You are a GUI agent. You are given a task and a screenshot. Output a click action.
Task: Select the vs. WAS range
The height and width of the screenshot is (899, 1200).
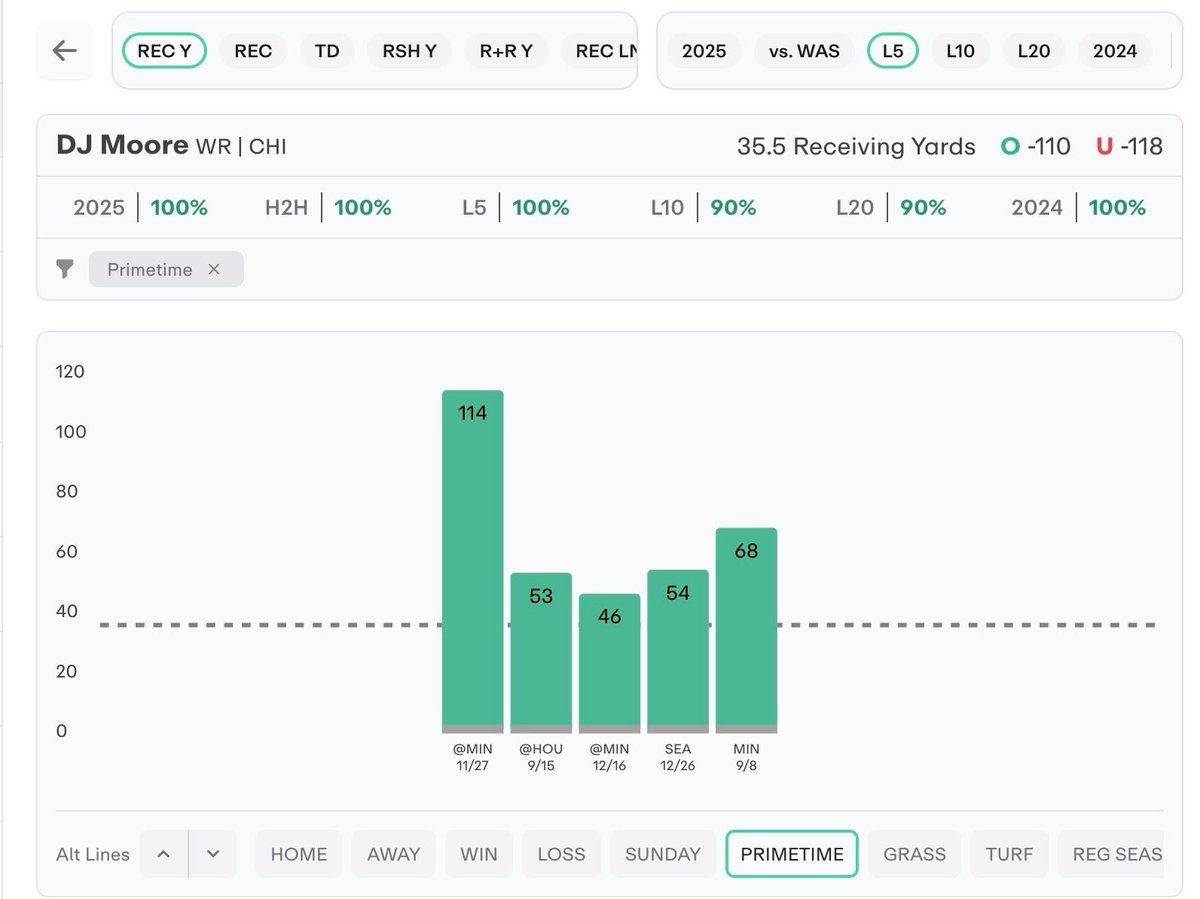pos(804,50)
